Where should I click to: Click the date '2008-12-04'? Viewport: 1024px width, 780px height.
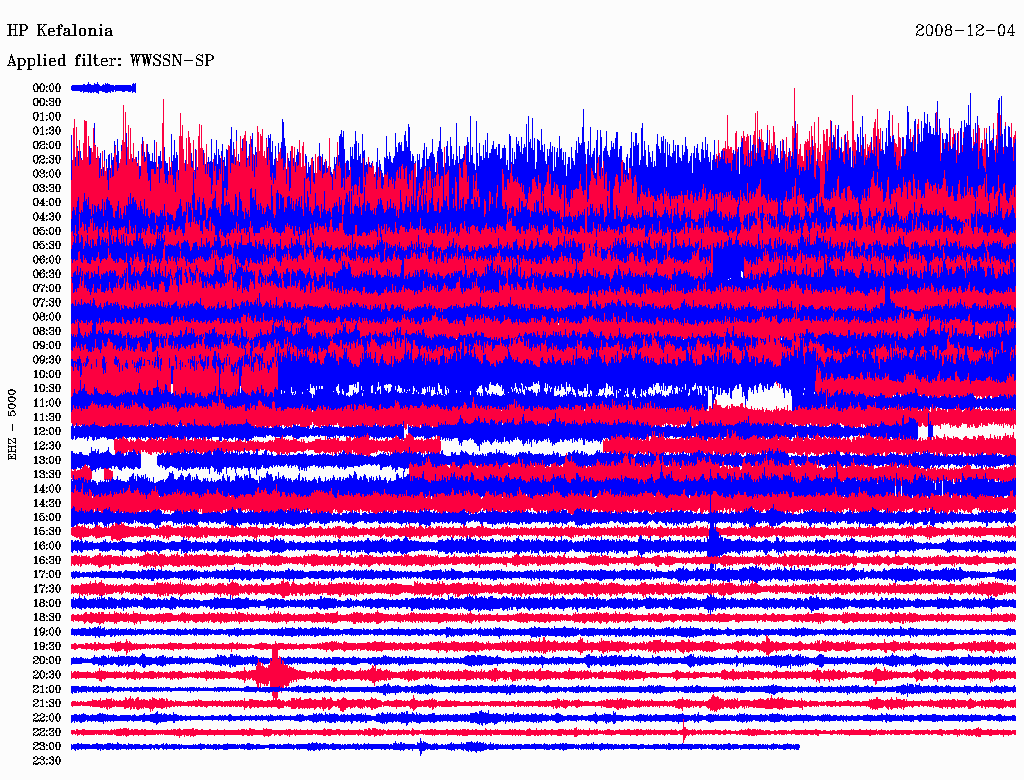tap(965, 31)
